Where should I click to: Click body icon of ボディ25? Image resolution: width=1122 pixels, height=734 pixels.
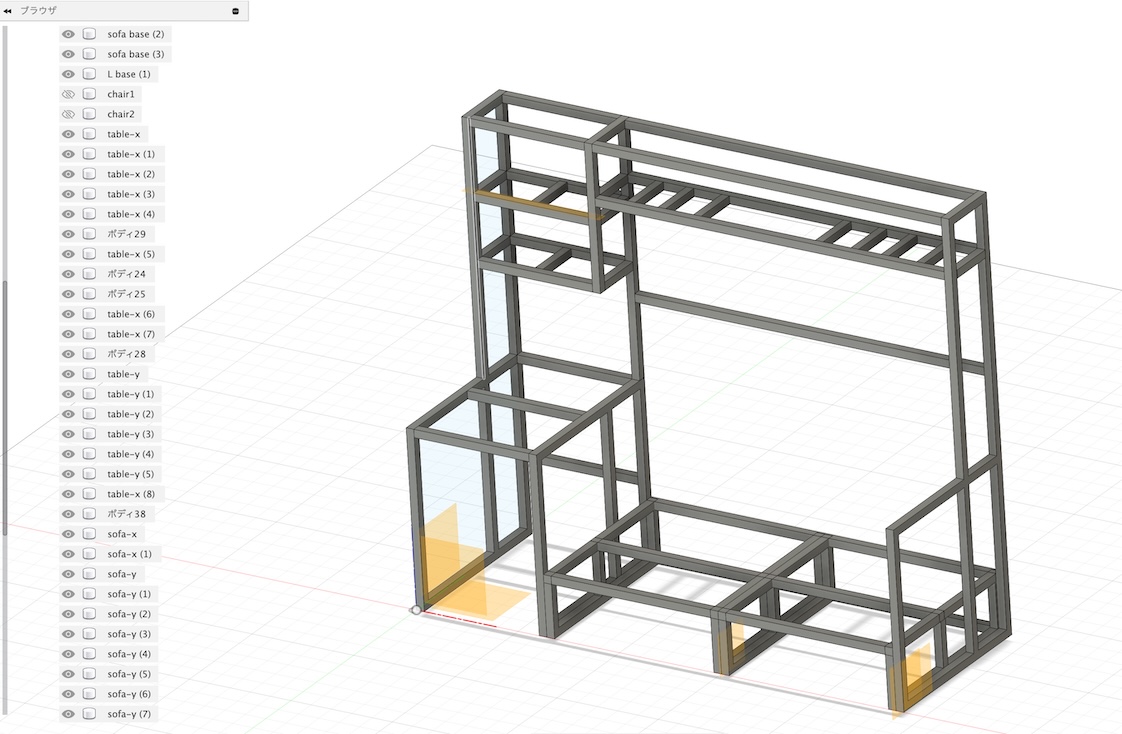pyautogui.click(x=89, y=294)
